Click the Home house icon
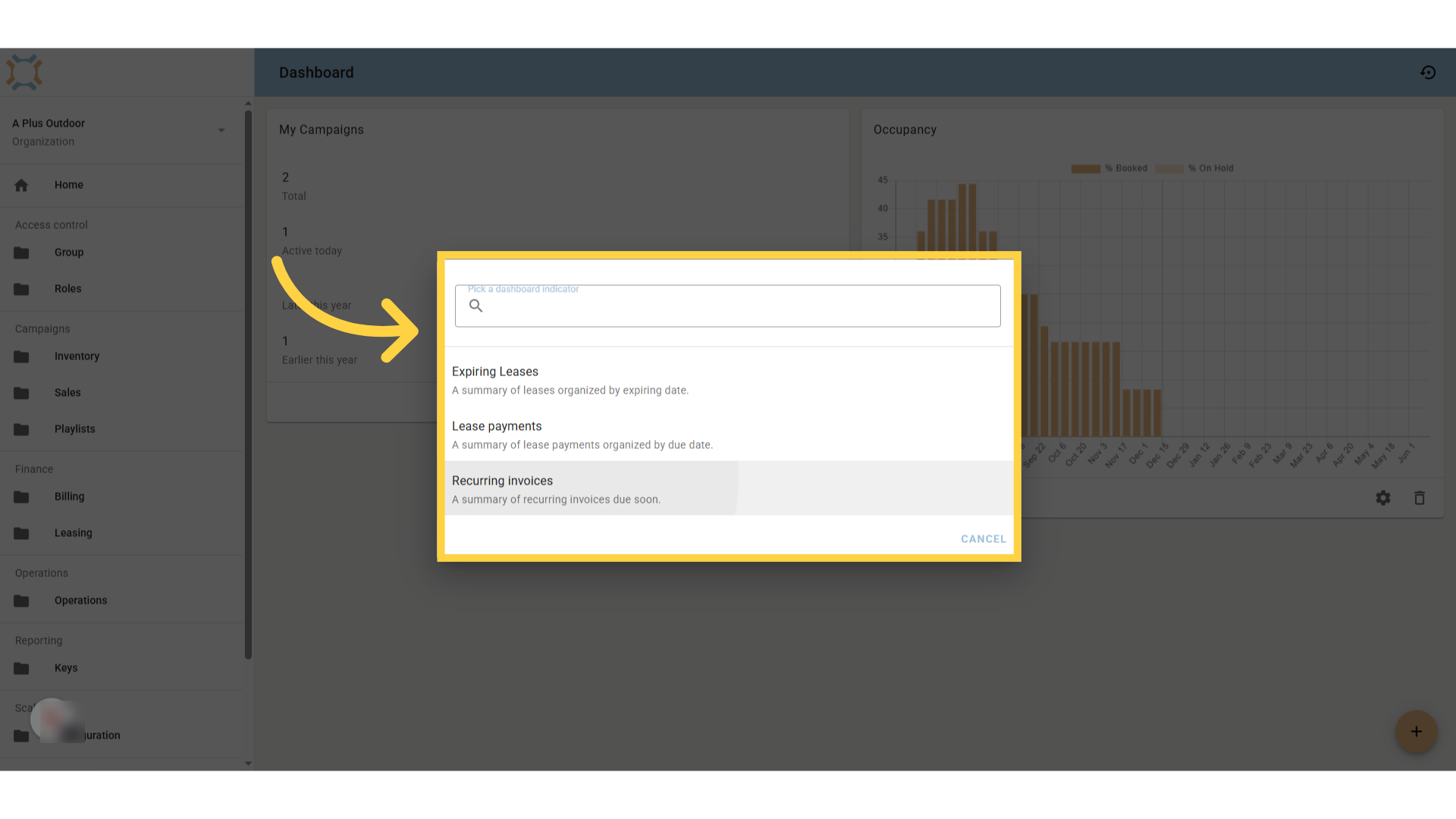Viewport: 1456px width, 819px height. coord(21,185)
